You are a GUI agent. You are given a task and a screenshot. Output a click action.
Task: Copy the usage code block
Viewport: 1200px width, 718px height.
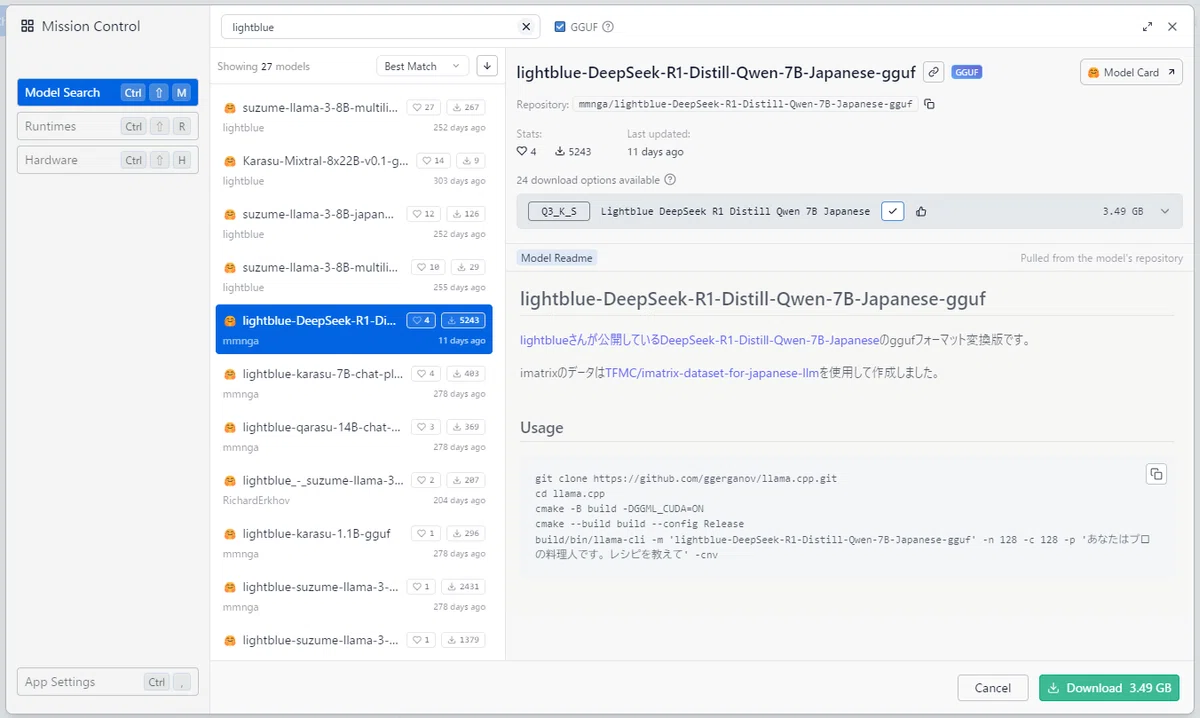[x=1156, y=474]
